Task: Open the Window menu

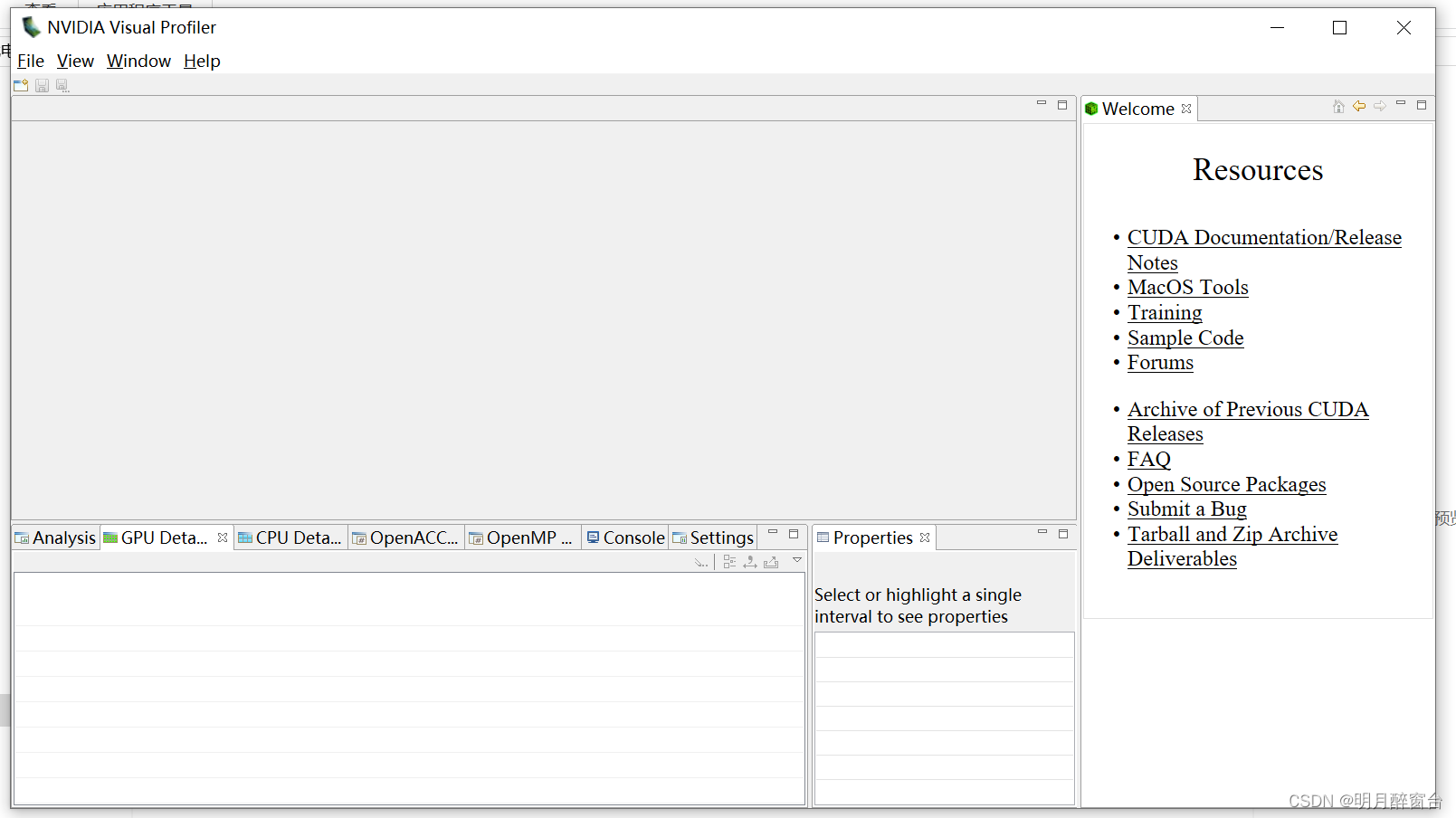Action: point(138,61)
